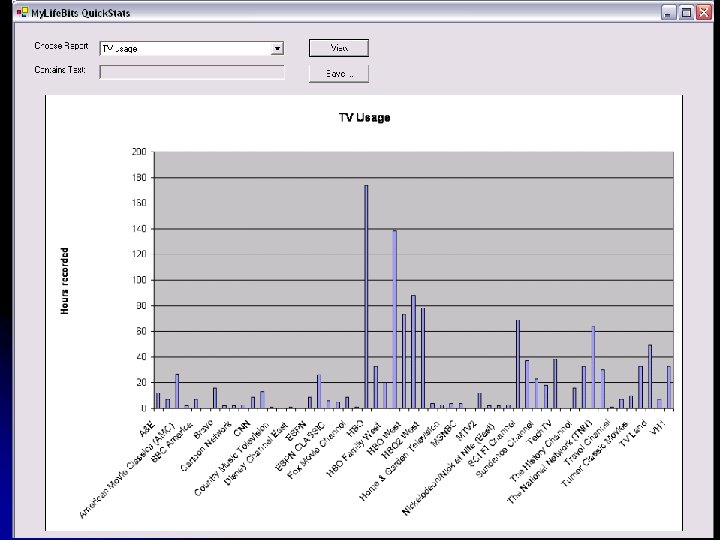The height and width of the screenshot is (540, 720).
Task: Click the Sundance Channel axis label
Action: point(504,449)
